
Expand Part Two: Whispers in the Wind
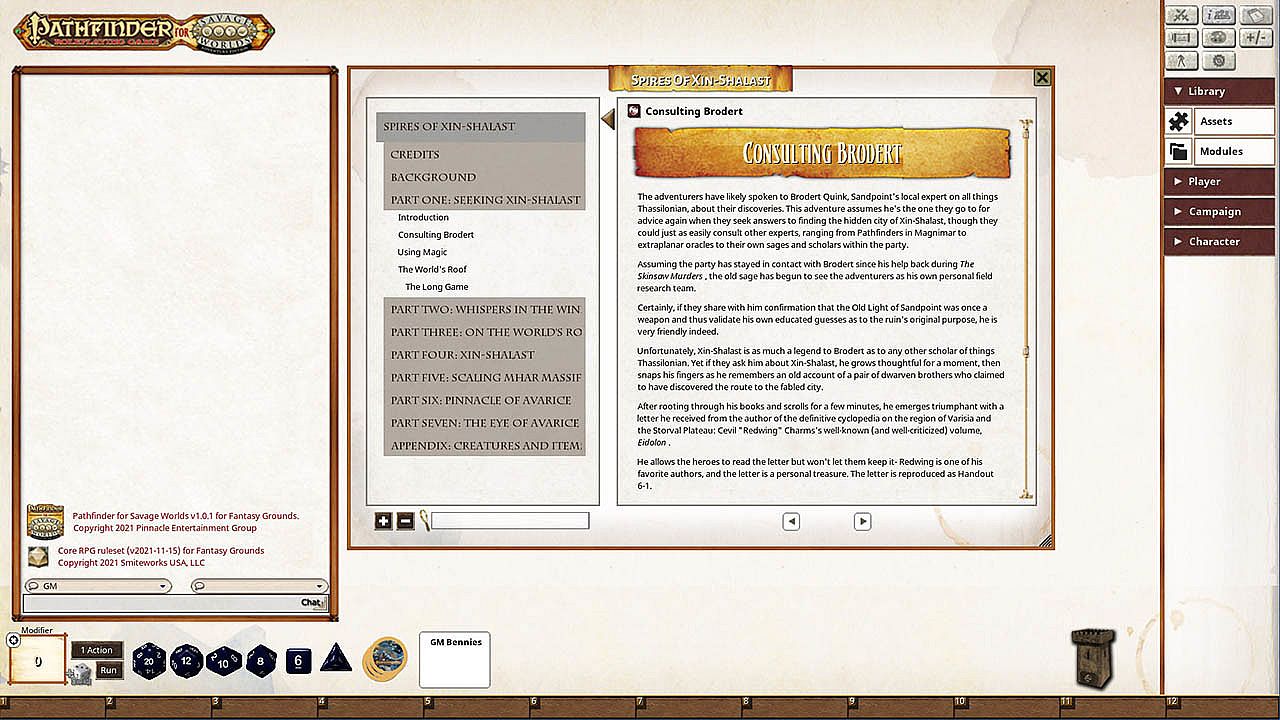(x=485, y=310)
